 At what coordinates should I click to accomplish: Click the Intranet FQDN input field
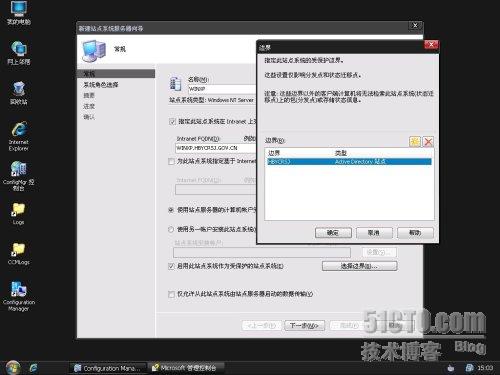click(x=216, y=148)
